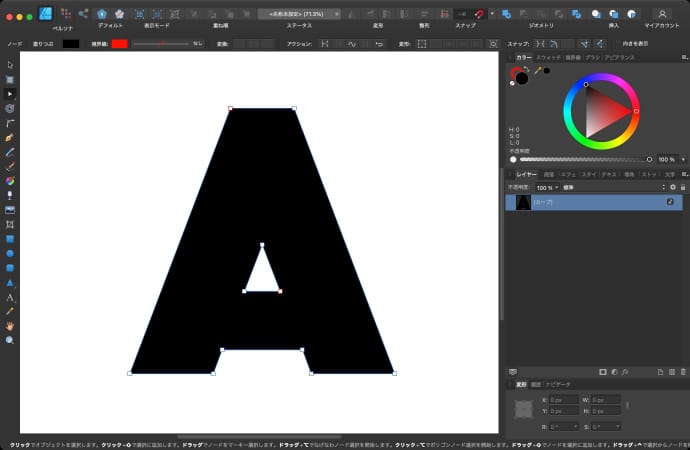Image resolution: width=690 pixels, height=450 pixels.
Task: Select the Text tool (A icon)
Action: pos(10,298)
